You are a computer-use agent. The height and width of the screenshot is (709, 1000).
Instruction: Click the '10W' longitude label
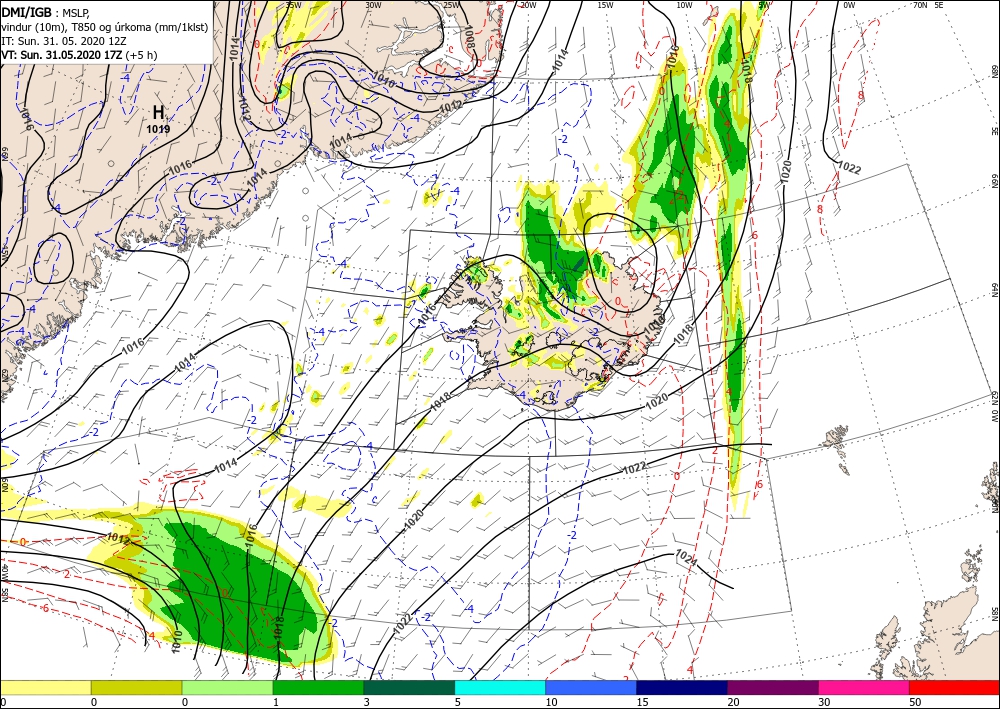click(x=684, y=4)
